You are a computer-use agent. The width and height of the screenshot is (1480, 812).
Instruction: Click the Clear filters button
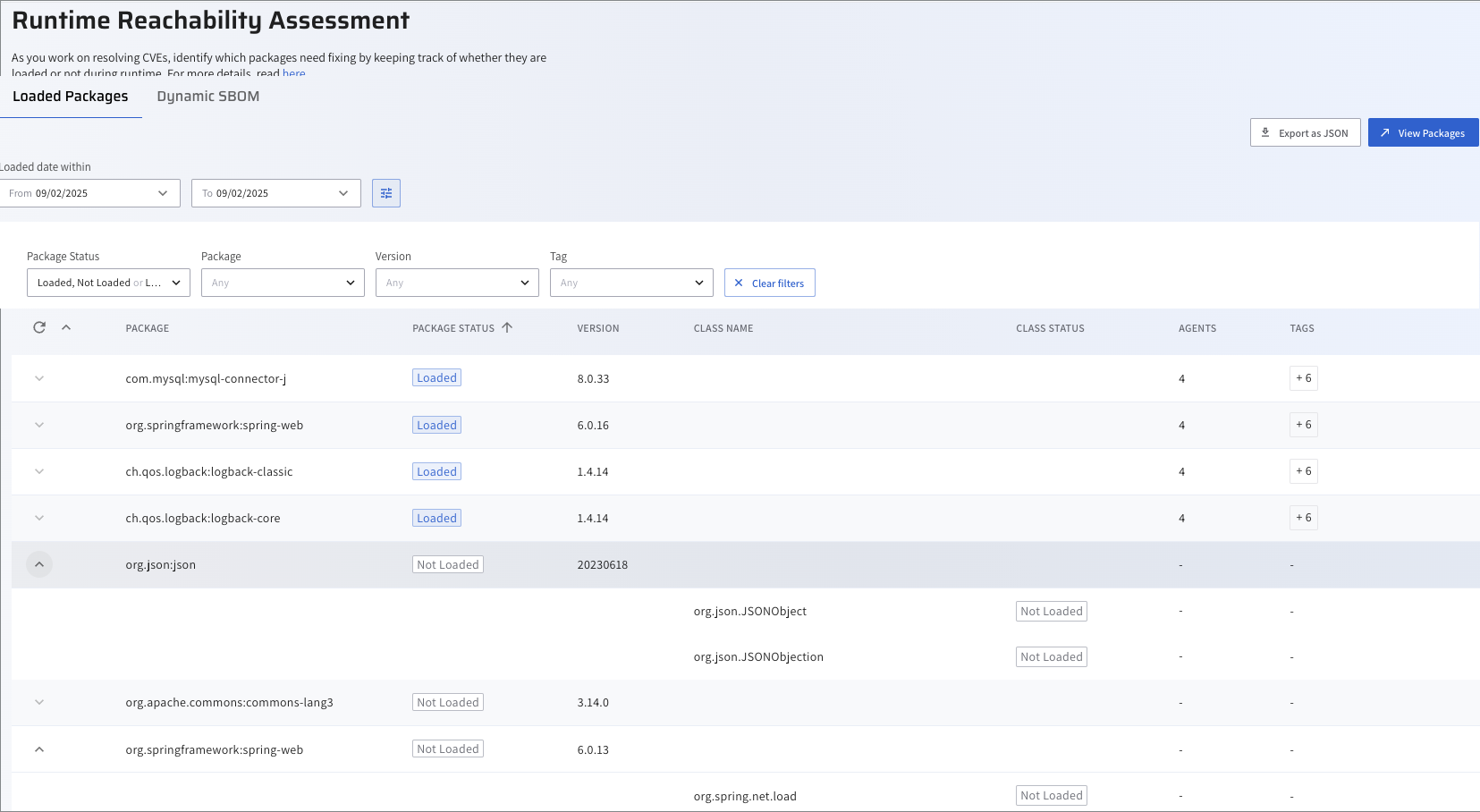coord(769,283)
